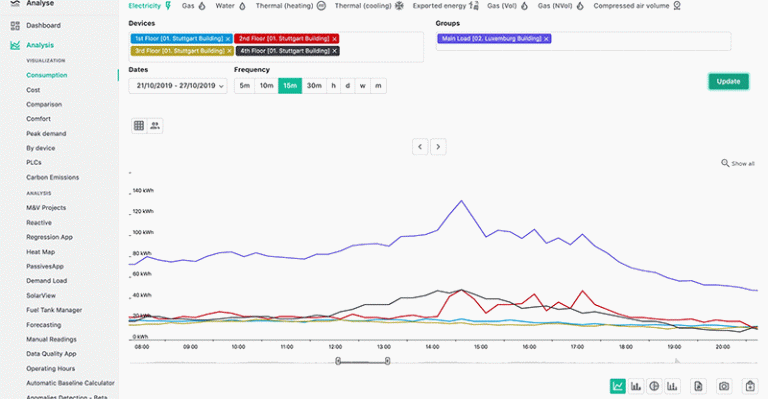Go to next period arrow
Viewport: 768px width, 399px height.
[x=438, y=147]
